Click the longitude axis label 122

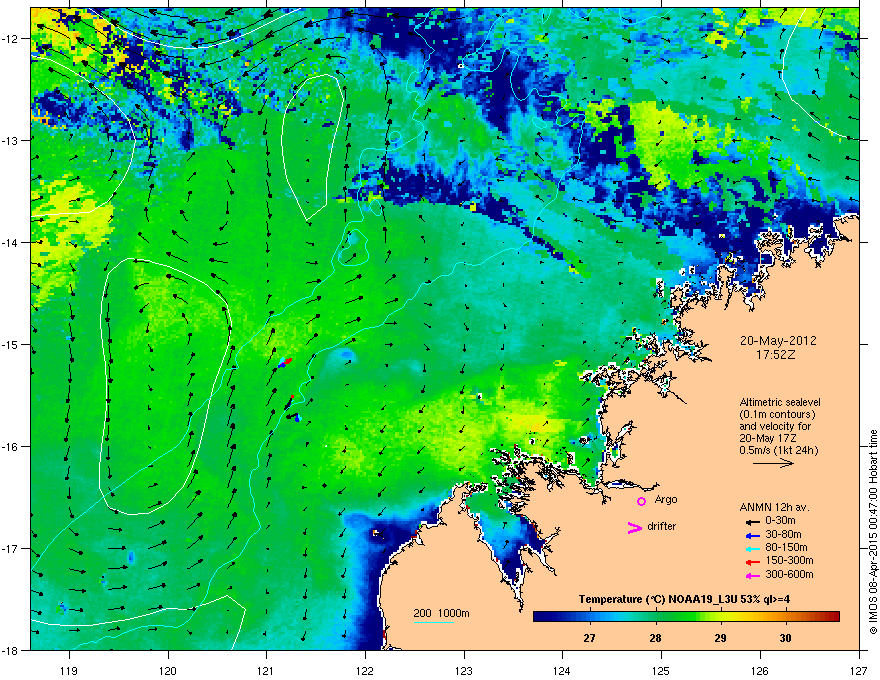(365, 671)
